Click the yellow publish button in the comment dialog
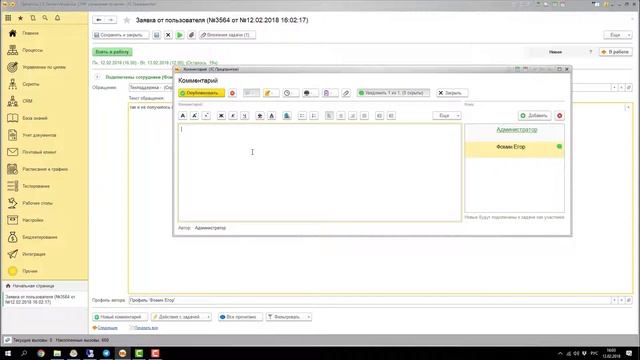 click(201, 93)
